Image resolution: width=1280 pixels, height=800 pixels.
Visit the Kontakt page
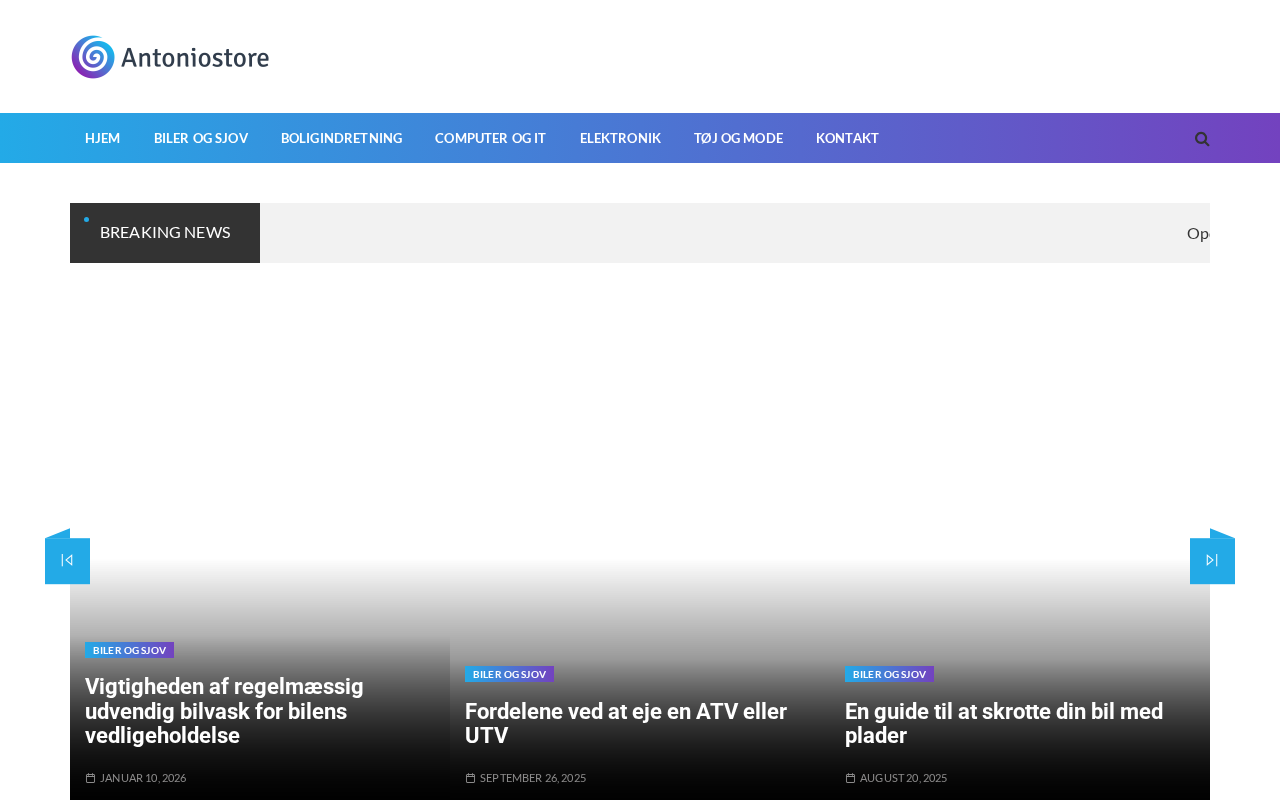coord(847,138)
